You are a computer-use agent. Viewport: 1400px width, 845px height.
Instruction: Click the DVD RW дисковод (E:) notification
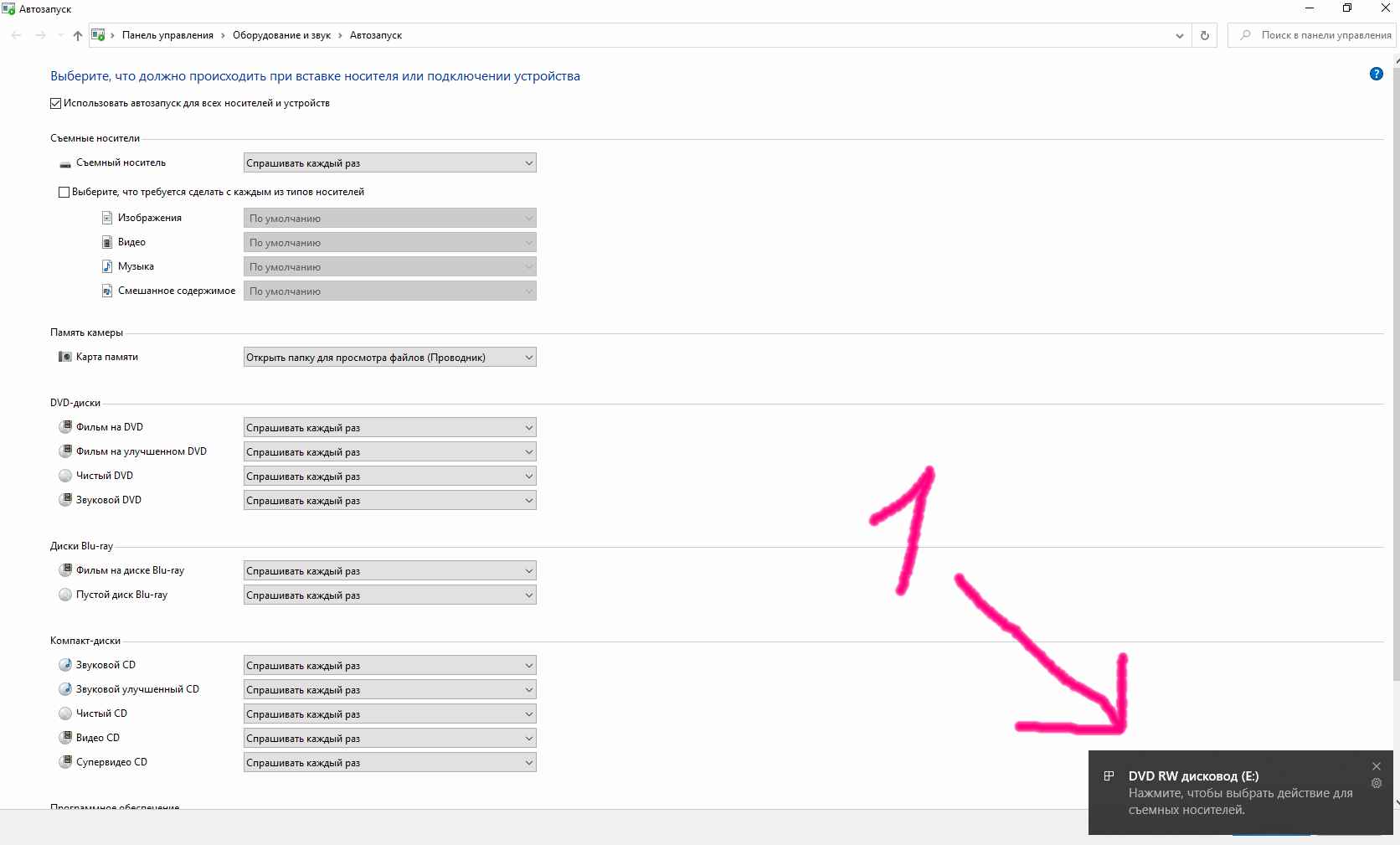pos(1240,793)
